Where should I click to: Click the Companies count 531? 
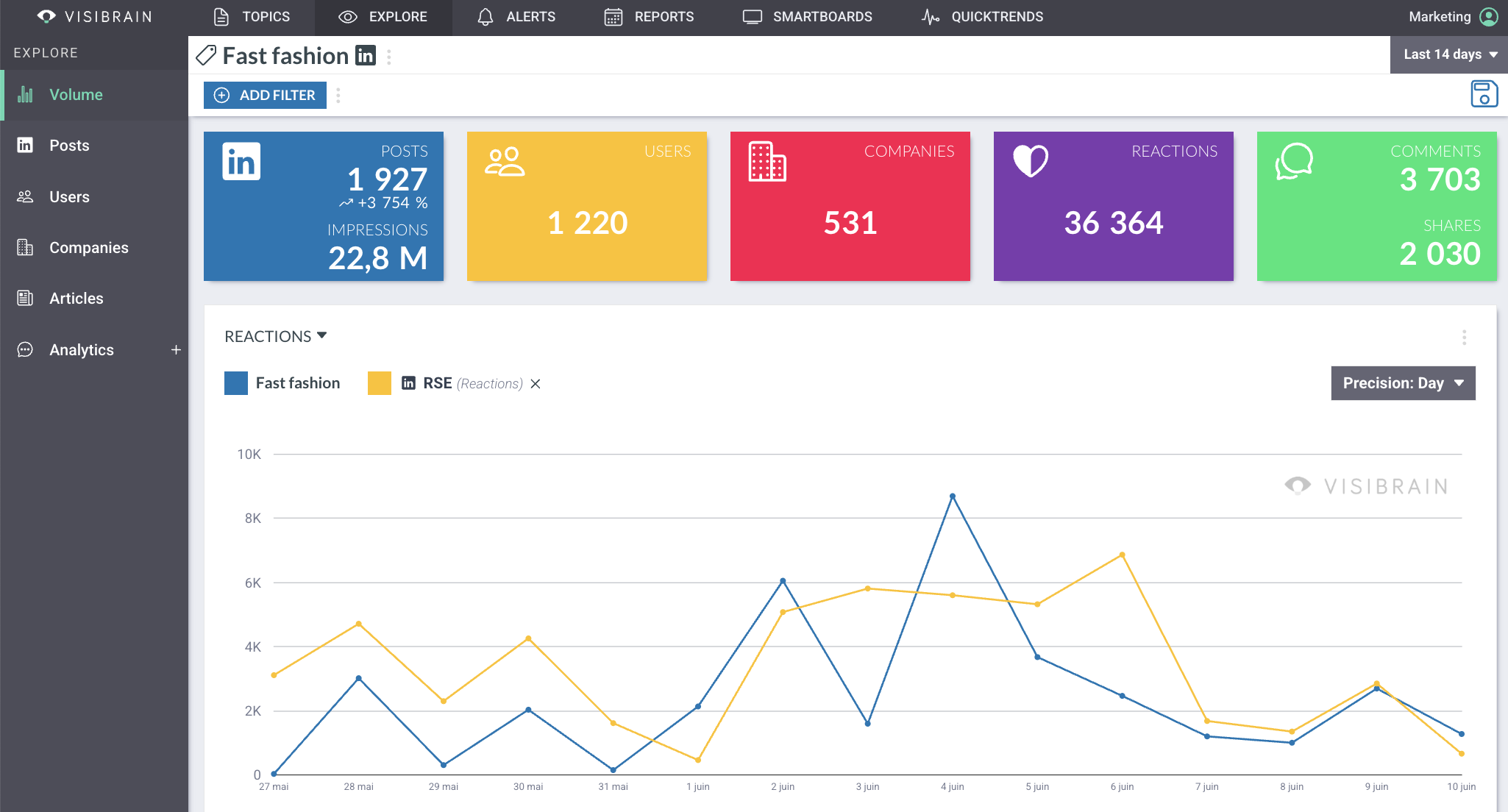[x=850, y=222]
